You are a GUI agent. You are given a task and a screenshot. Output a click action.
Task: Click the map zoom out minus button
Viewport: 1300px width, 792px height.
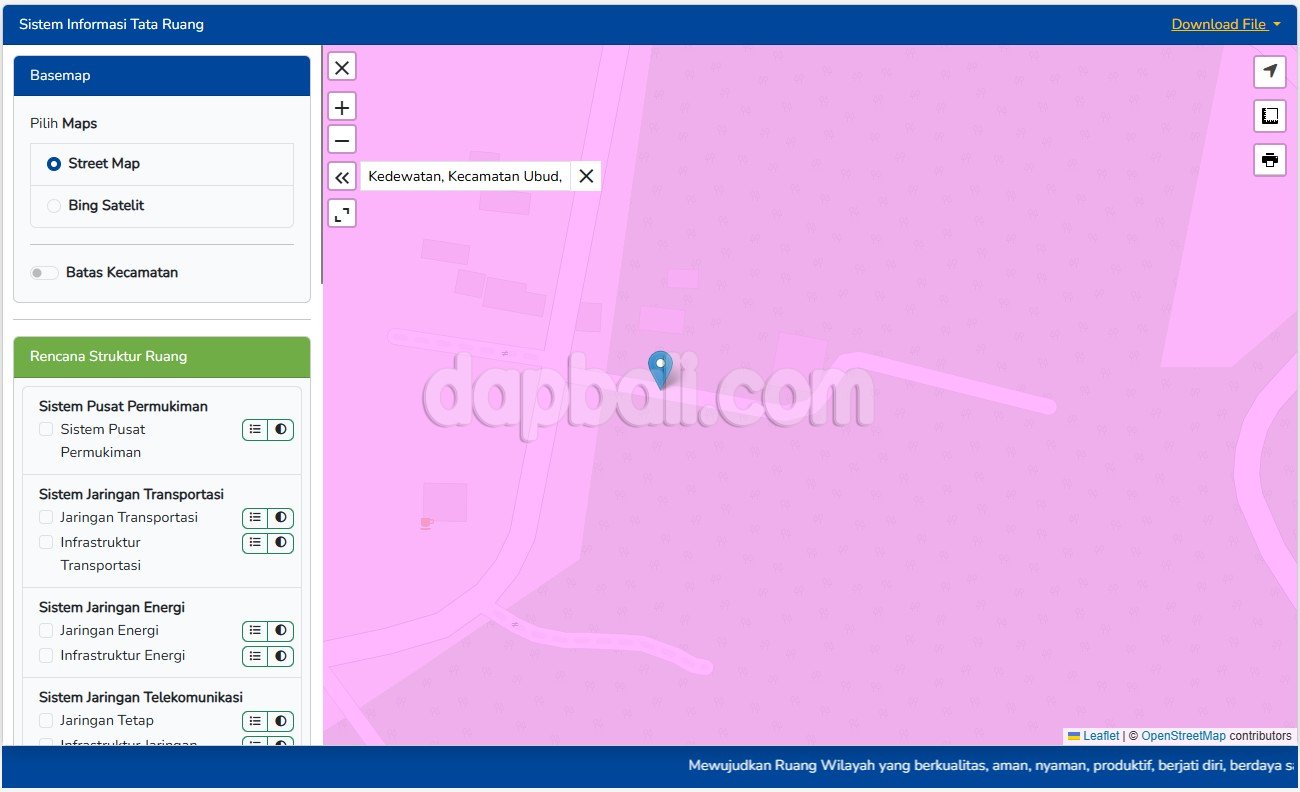point(342,140)
